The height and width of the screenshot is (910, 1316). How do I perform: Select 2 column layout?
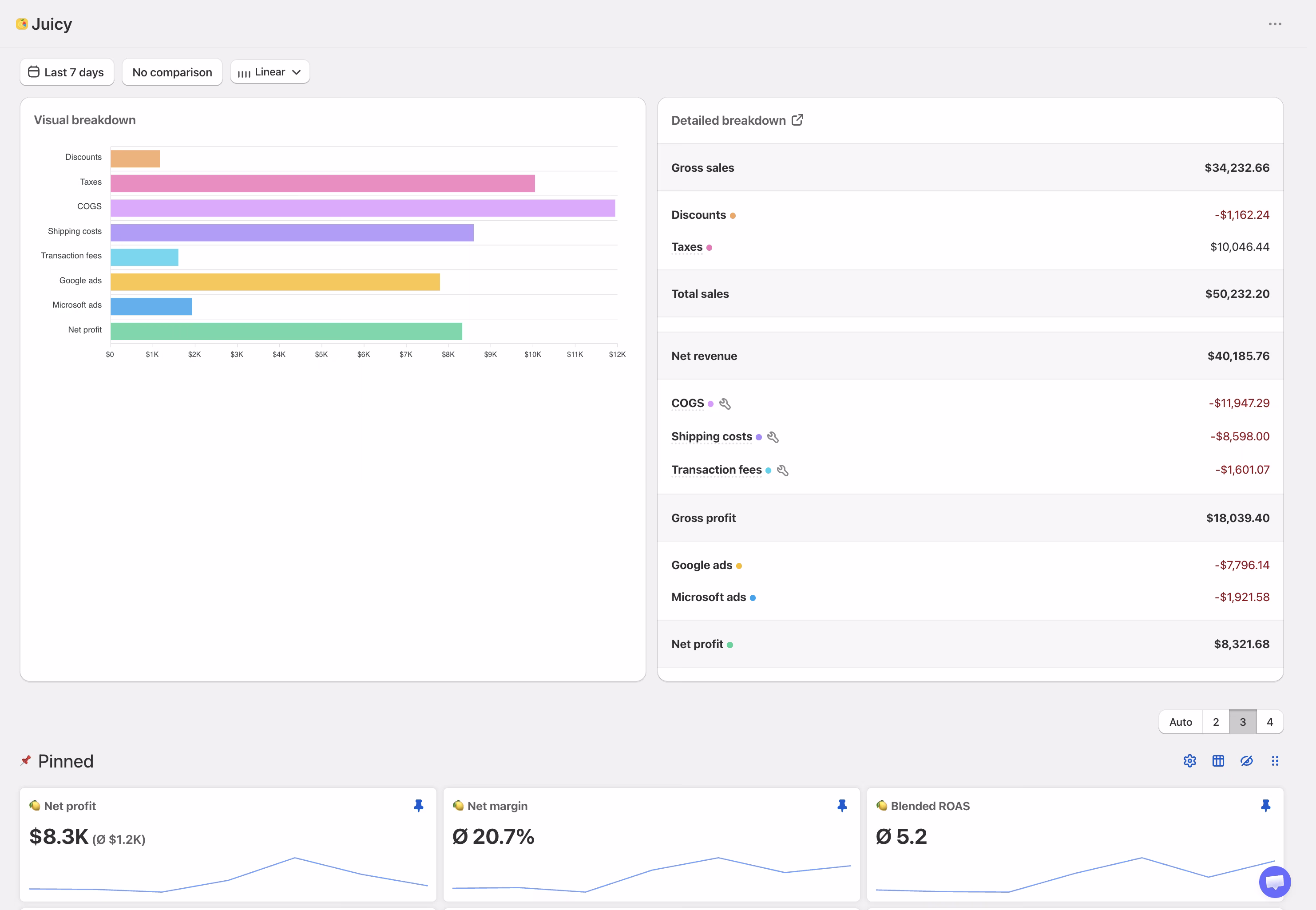coord(1216,722)
